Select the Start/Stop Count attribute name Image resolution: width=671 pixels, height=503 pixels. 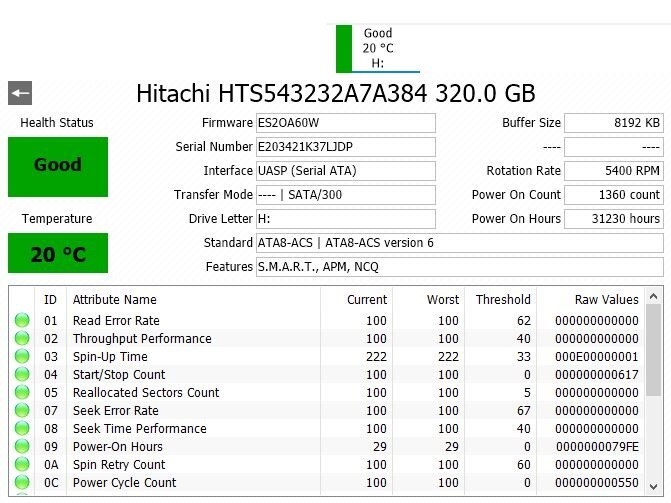[119, 375]
